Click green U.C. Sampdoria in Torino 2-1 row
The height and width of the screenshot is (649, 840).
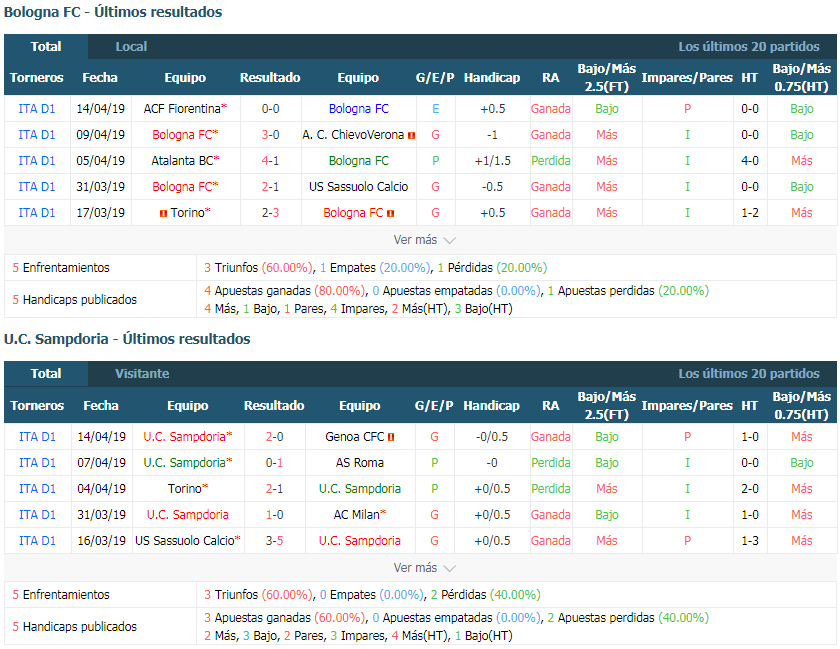[359, 489]
